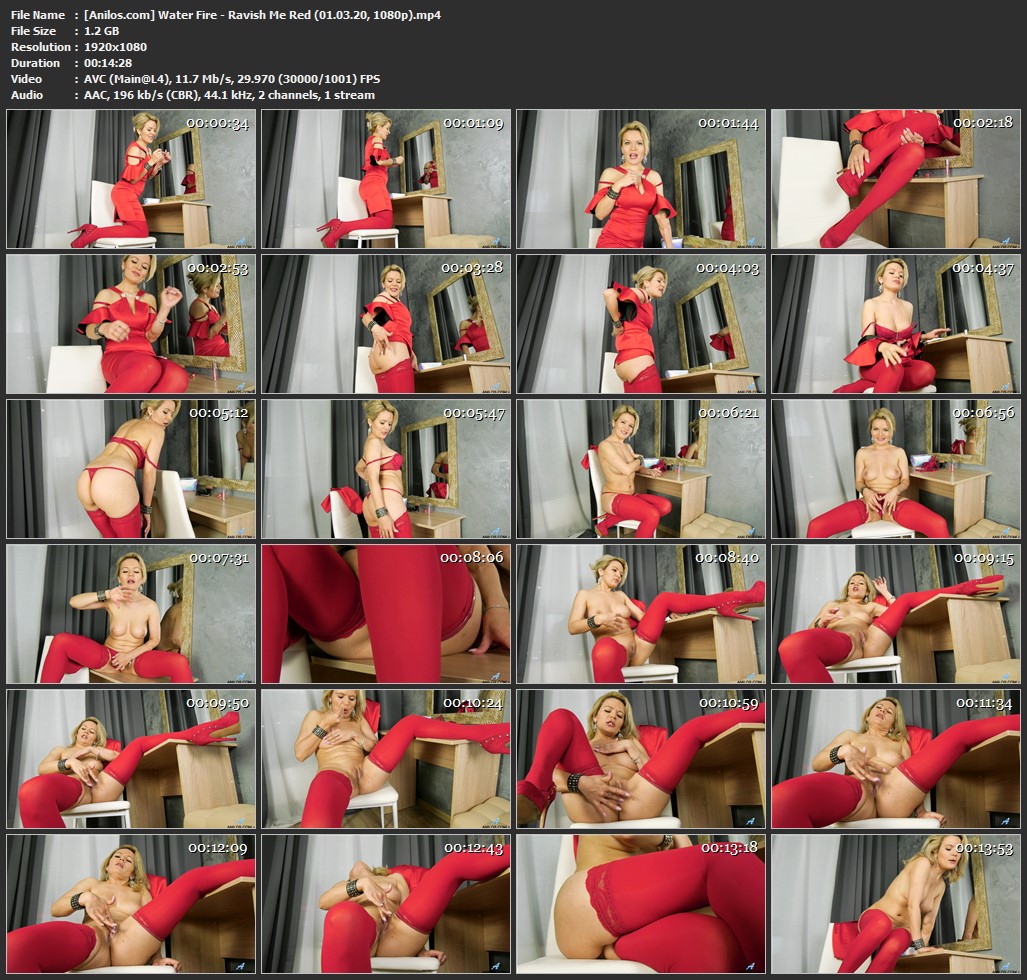Viewport: 1027px width, 980px height.
Task: Click the preview frame at 00:06:56
Action: point(895,469)
